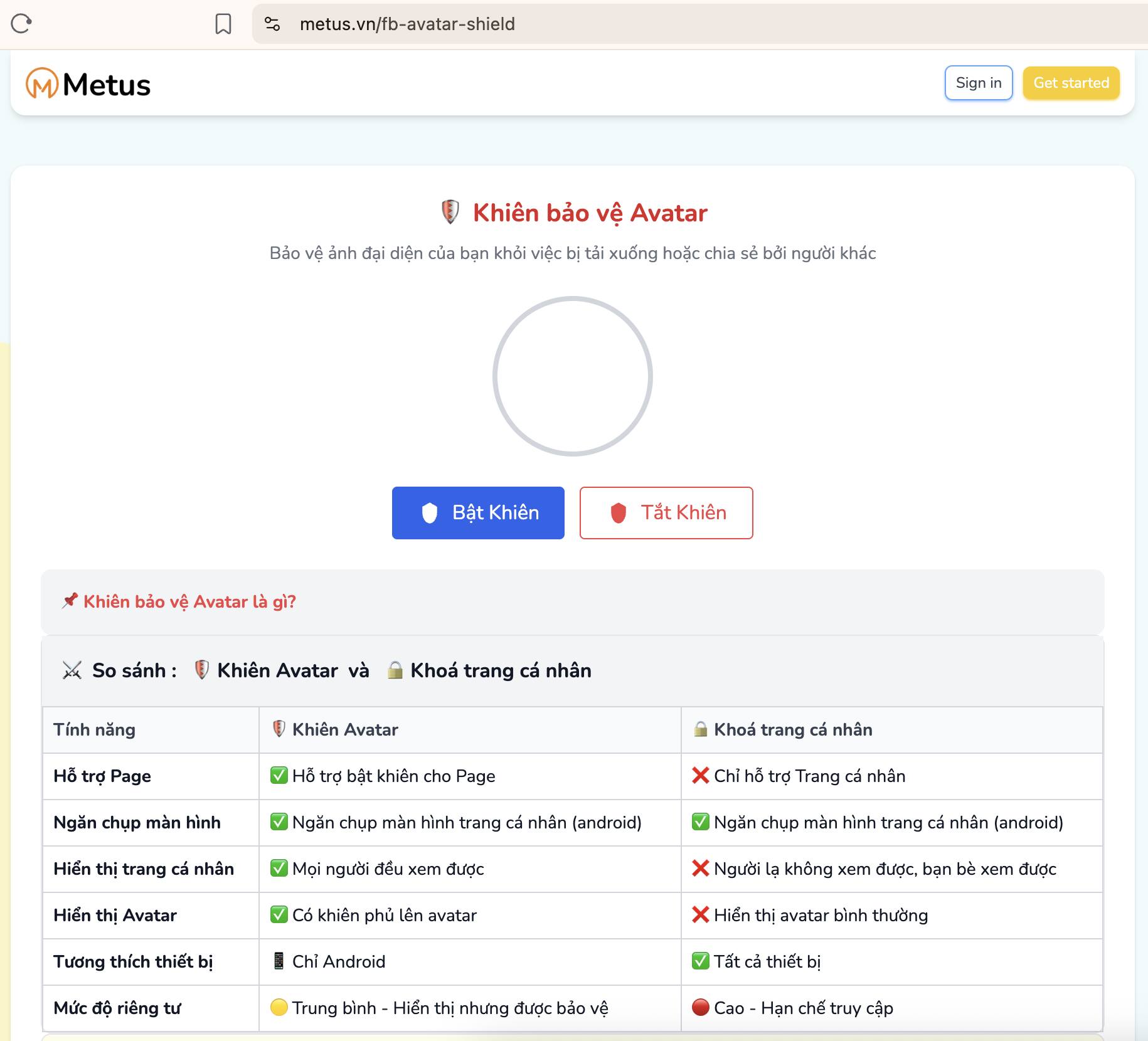Click the 'Chỉ Android' cell text
The image size is (1148, 1041).
(x=339, y=962)
